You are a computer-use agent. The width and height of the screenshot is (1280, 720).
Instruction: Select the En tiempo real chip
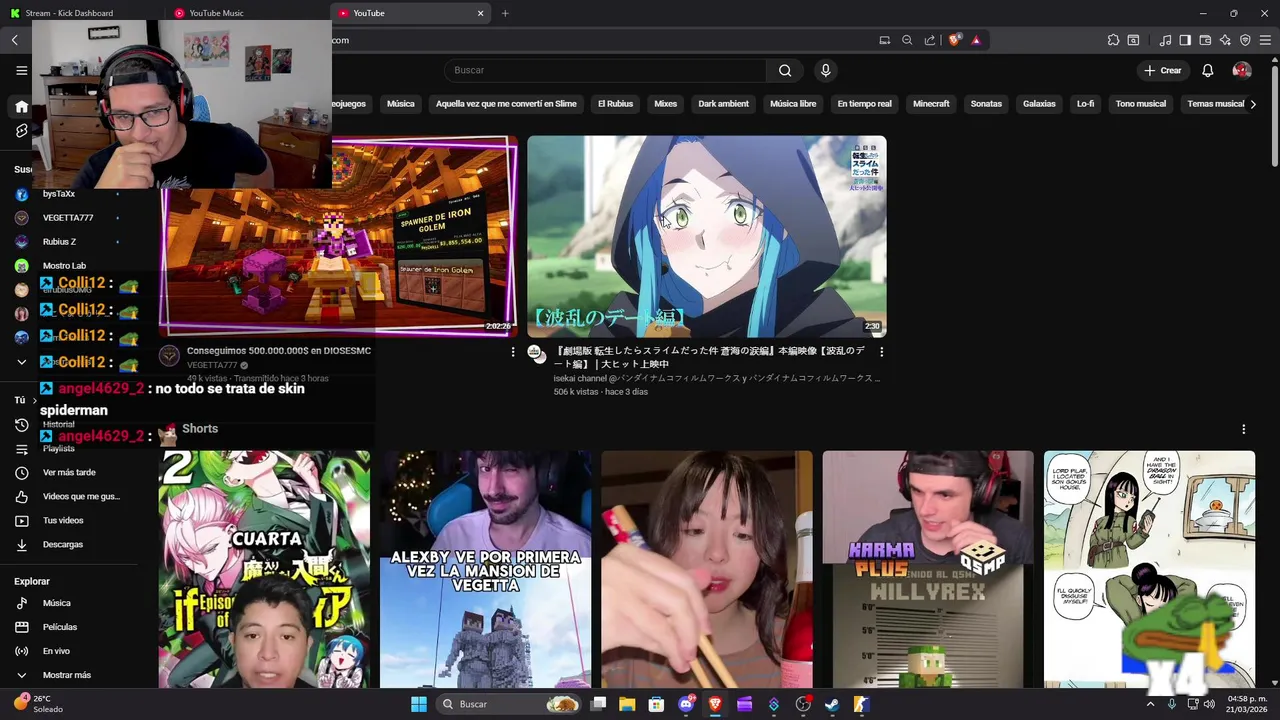[x=864, y=104]
